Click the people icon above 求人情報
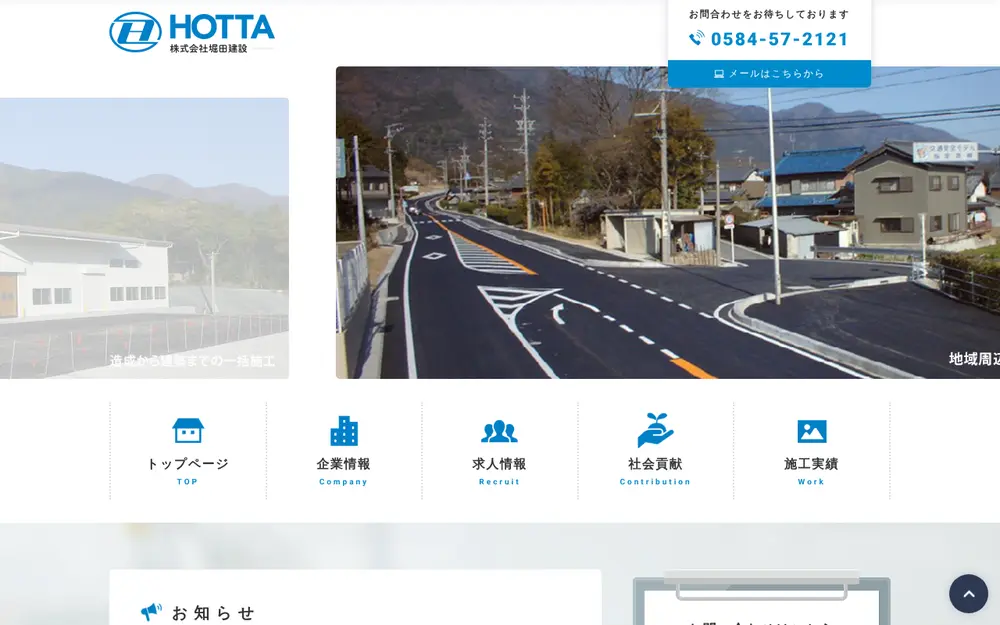The width and height of the screenshot is (1000, 625). point(499,431)
